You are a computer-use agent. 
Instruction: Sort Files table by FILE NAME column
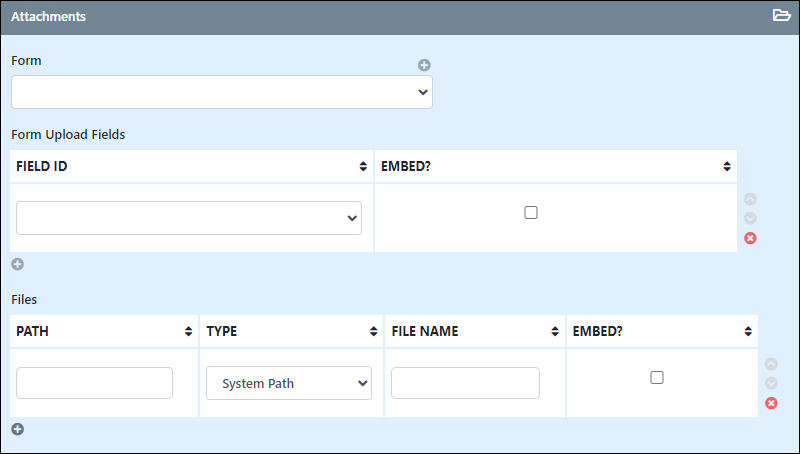tap(474, 331)
